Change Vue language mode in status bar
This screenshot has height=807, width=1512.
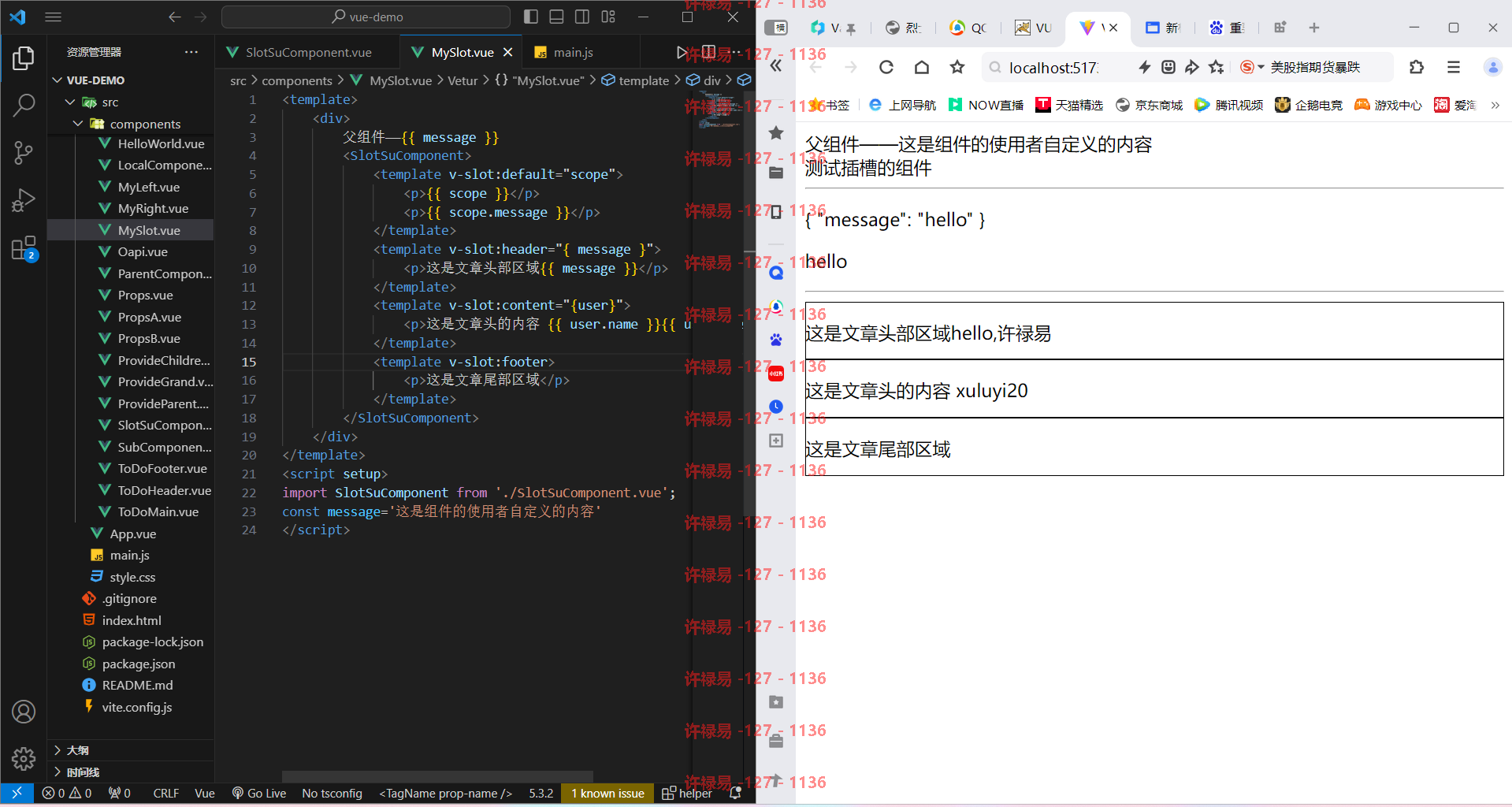[205, 793]
